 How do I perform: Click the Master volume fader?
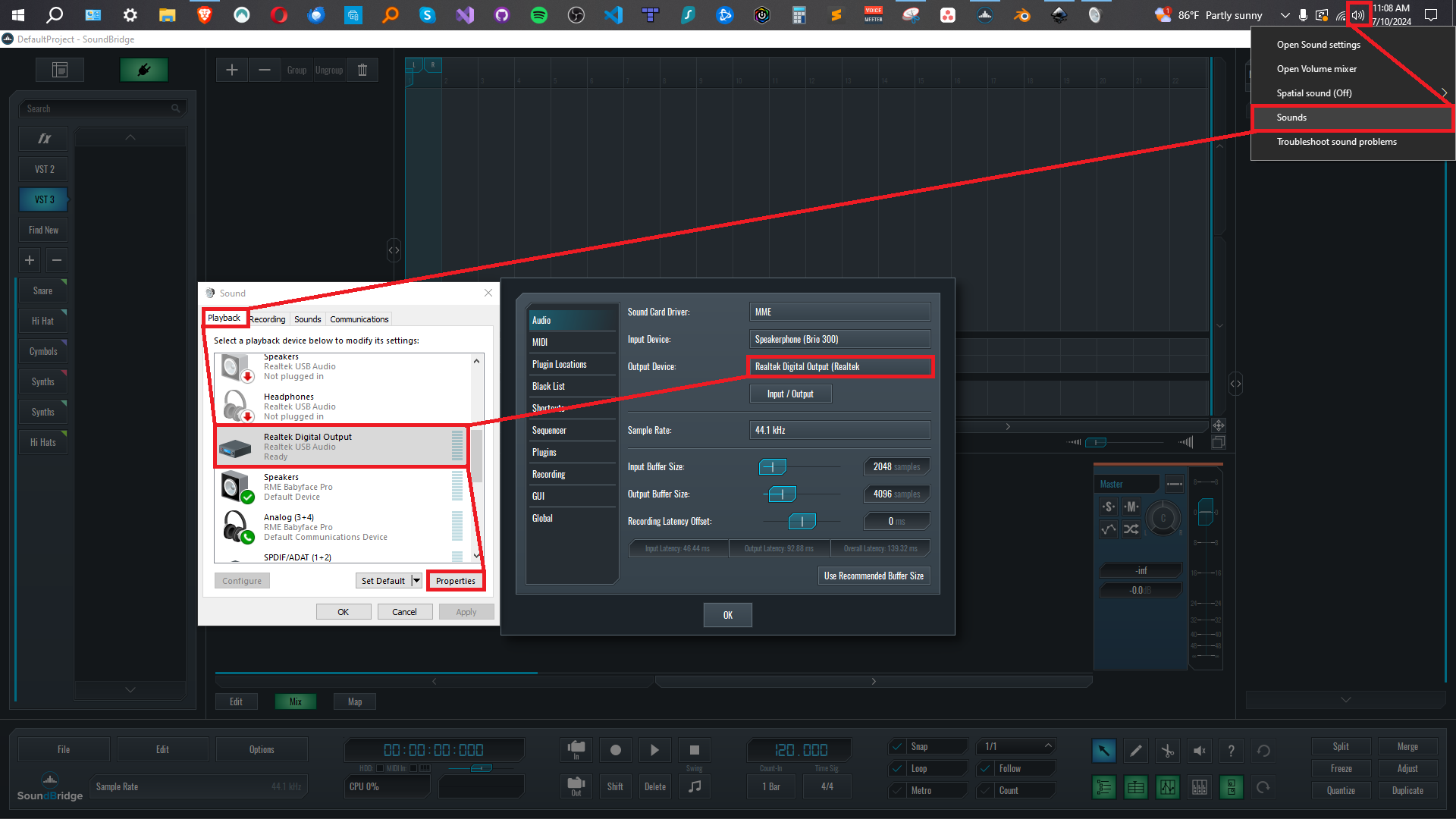pos(1205,512)
